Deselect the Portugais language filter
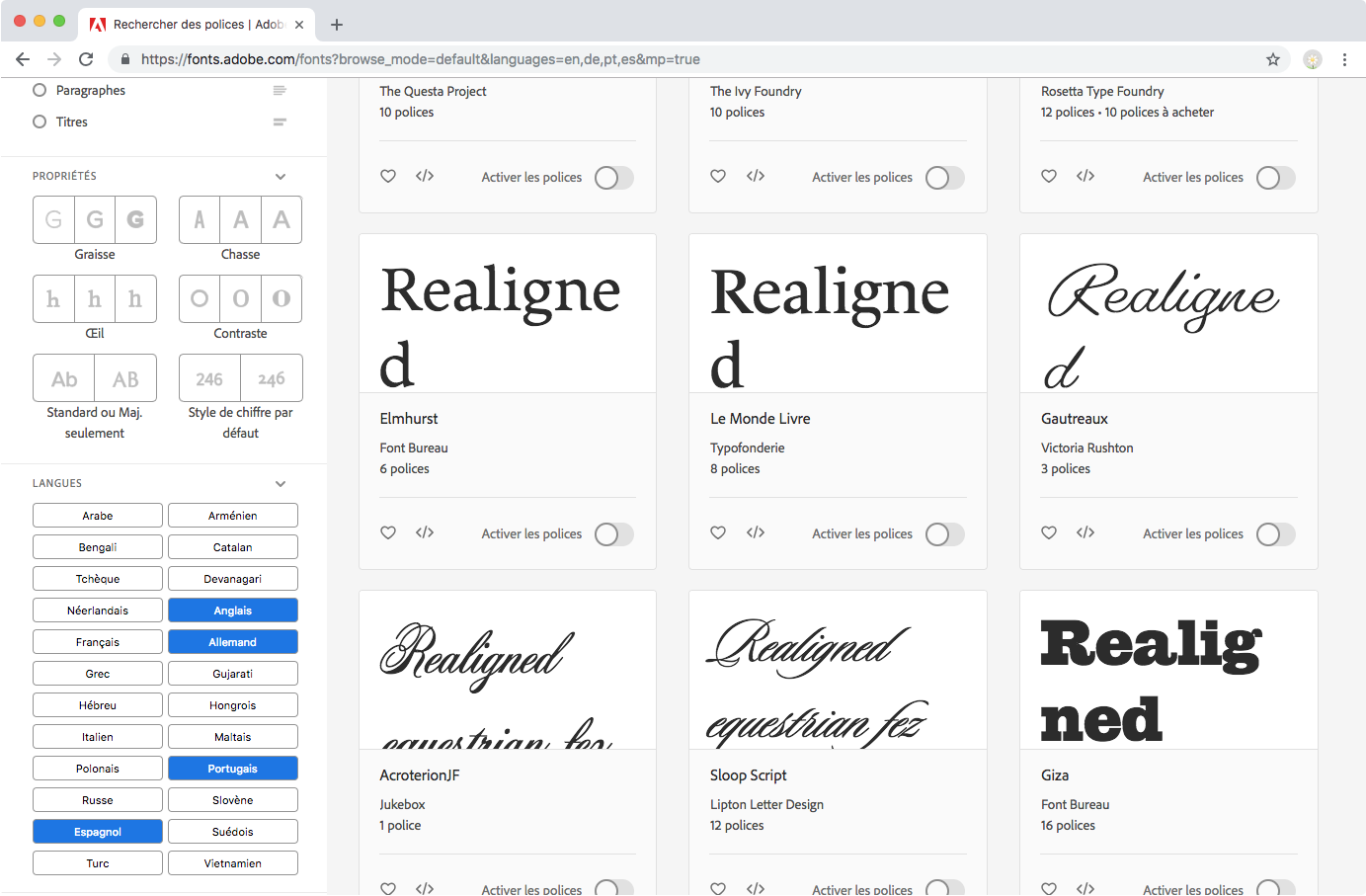Screen dimensions: 1366x896 click(x=233, y=769)
